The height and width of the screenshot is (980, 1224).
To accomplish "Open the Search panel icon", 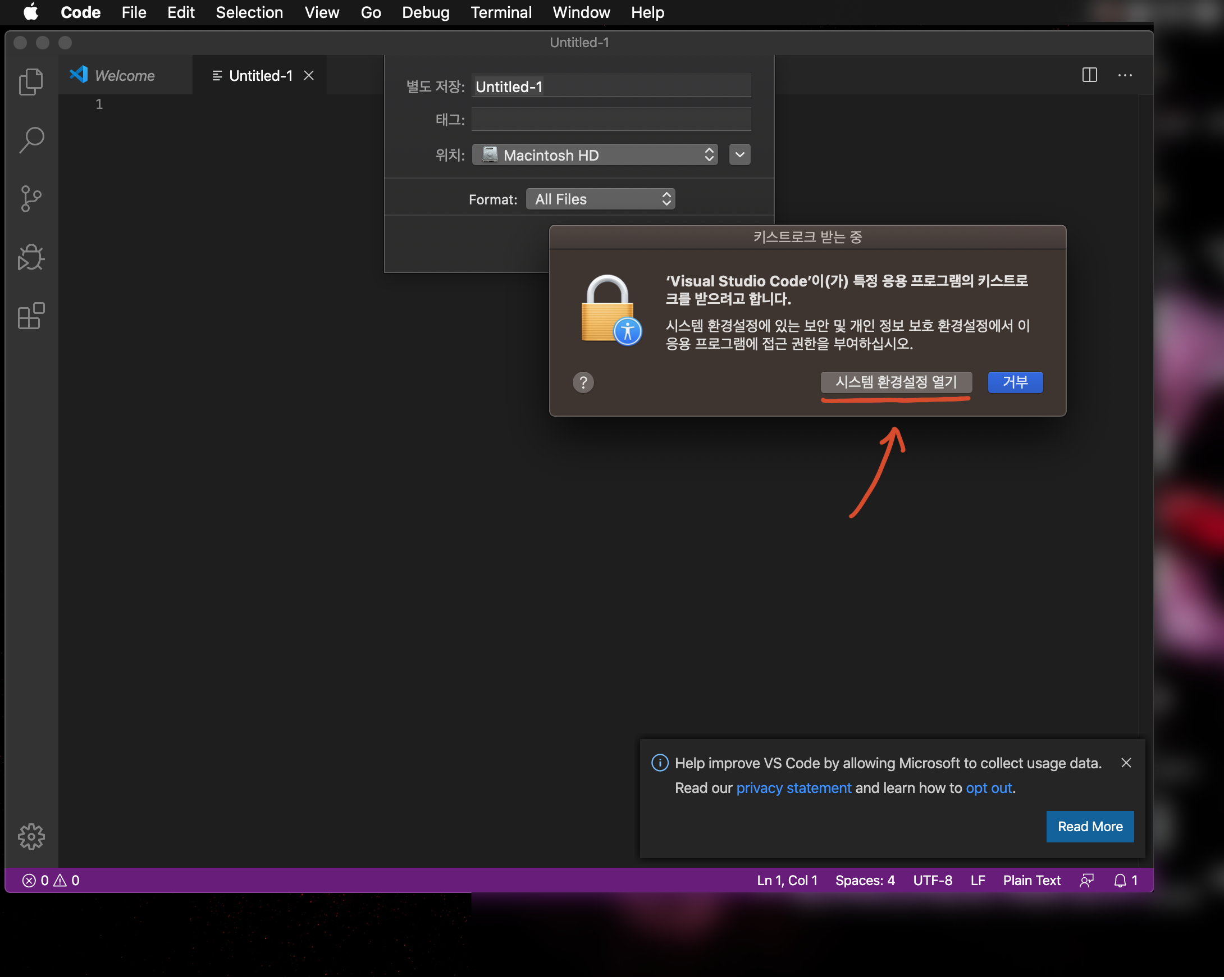I will (x=31, y=140).
